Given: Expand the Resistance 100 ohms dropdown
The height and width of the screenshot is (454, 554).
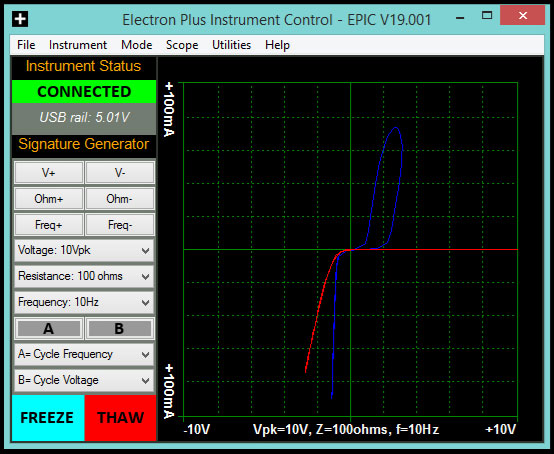Looking at the screenshot, I should tap(84, 276).
